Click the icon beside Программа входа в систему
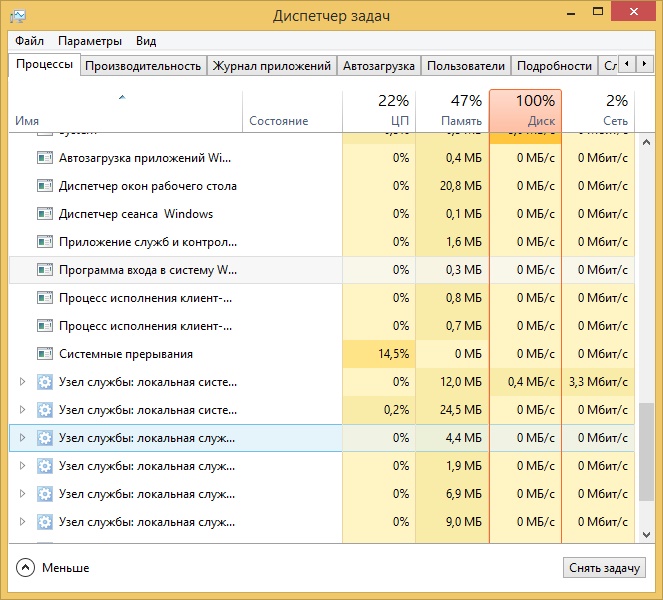Screen dimensions: 663x600 pos(44,270)
